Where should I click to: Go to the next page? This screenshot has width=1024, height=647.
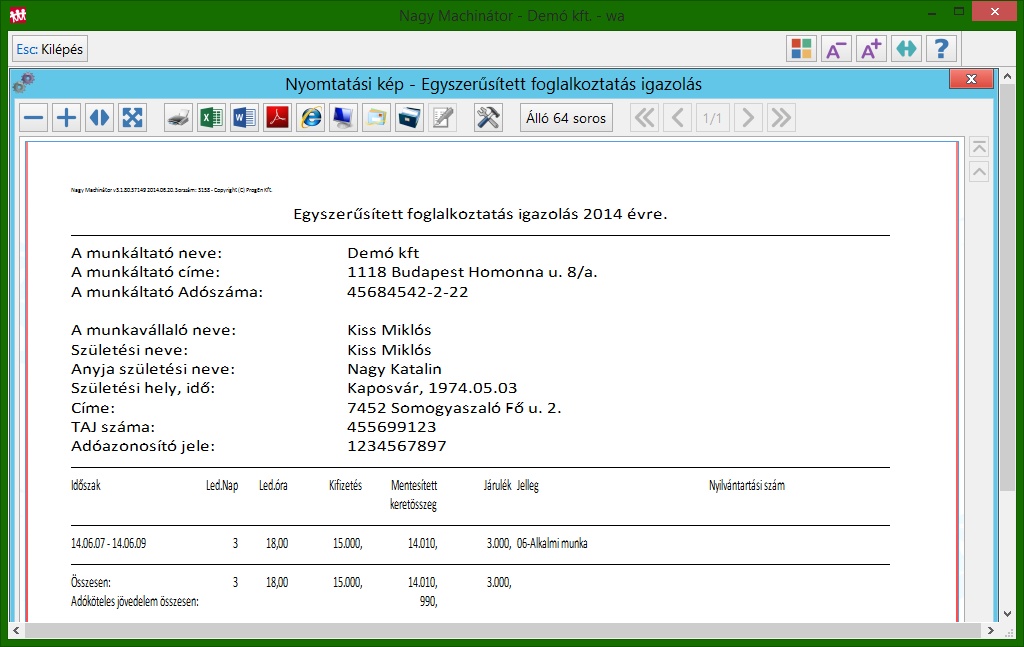click(748, 118)
